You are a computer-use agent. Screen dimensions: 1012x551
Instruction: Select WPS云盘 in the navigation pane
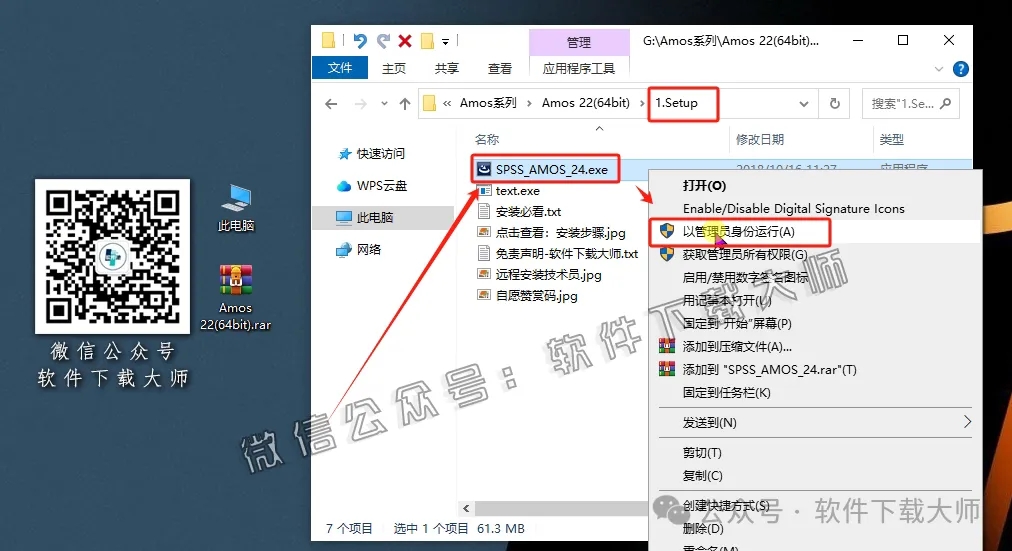coord(382,186)
